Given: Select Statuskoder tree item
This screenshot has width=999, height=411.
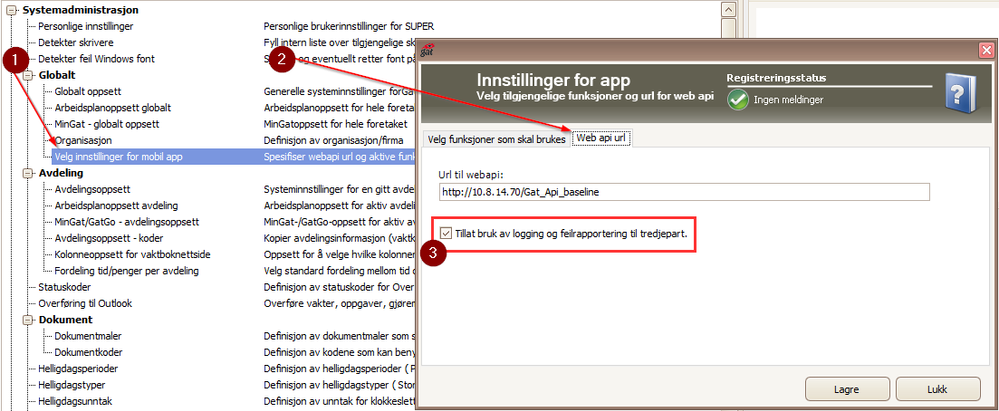Looking at the screenshot, I should click(64, 287).
